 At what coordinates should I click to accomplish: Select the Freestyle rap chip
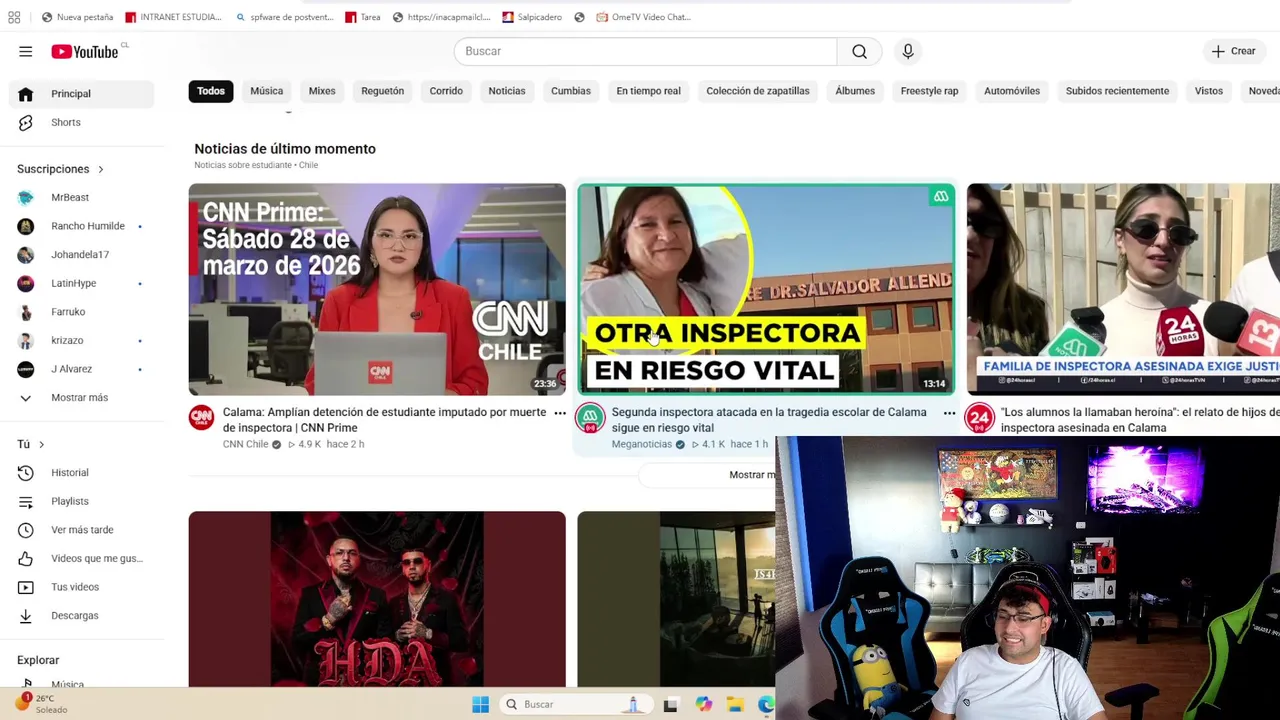tap(929, 91)
